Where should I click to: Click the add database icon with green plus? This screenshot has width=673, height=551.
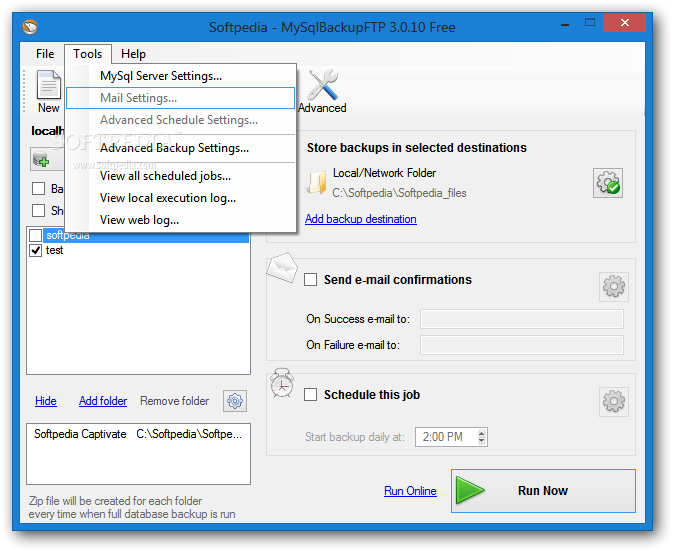point(42,159)
